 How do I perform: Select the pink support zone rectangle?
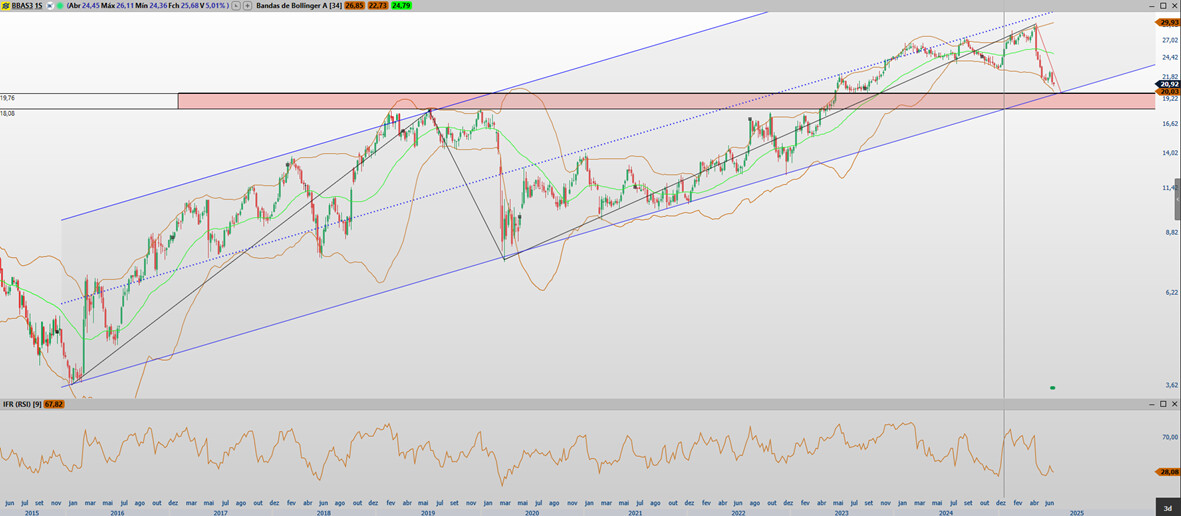pyautogui.click(x=600, y=101)
